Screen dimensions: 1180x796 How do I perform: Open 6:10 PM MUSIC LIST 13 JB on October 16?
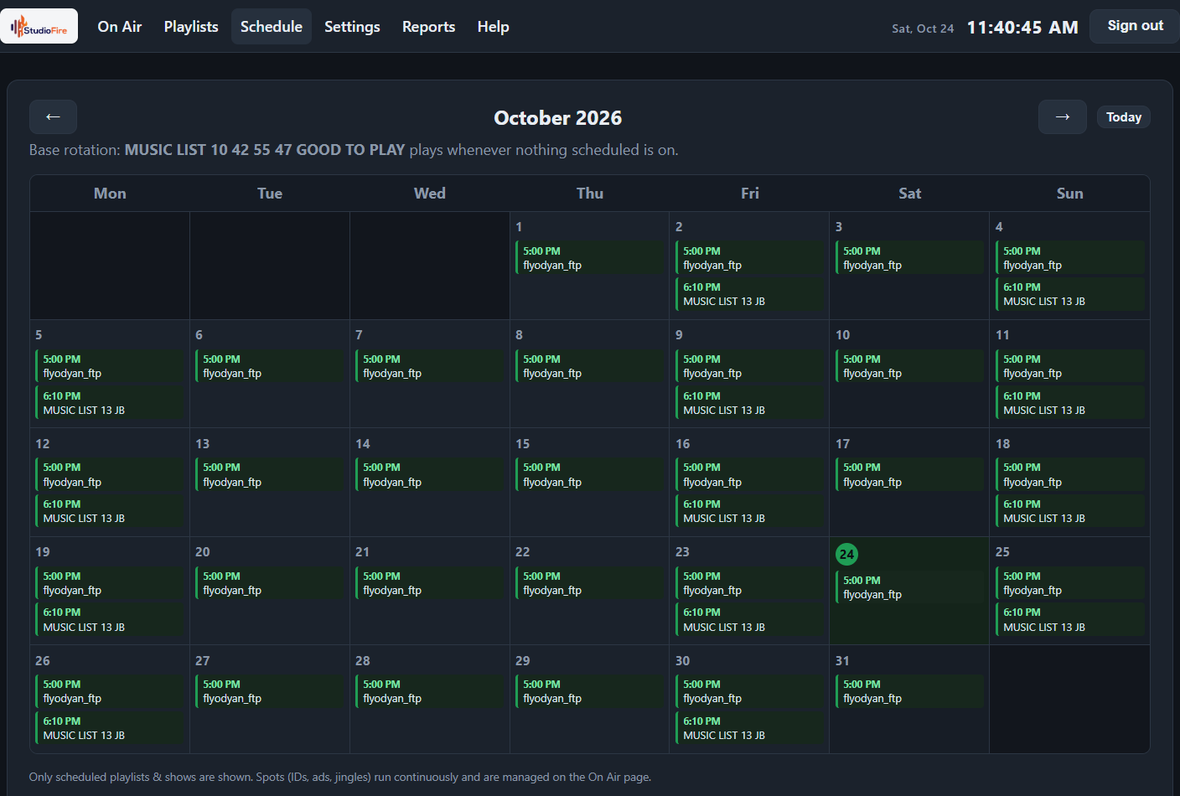pos(749,511)
